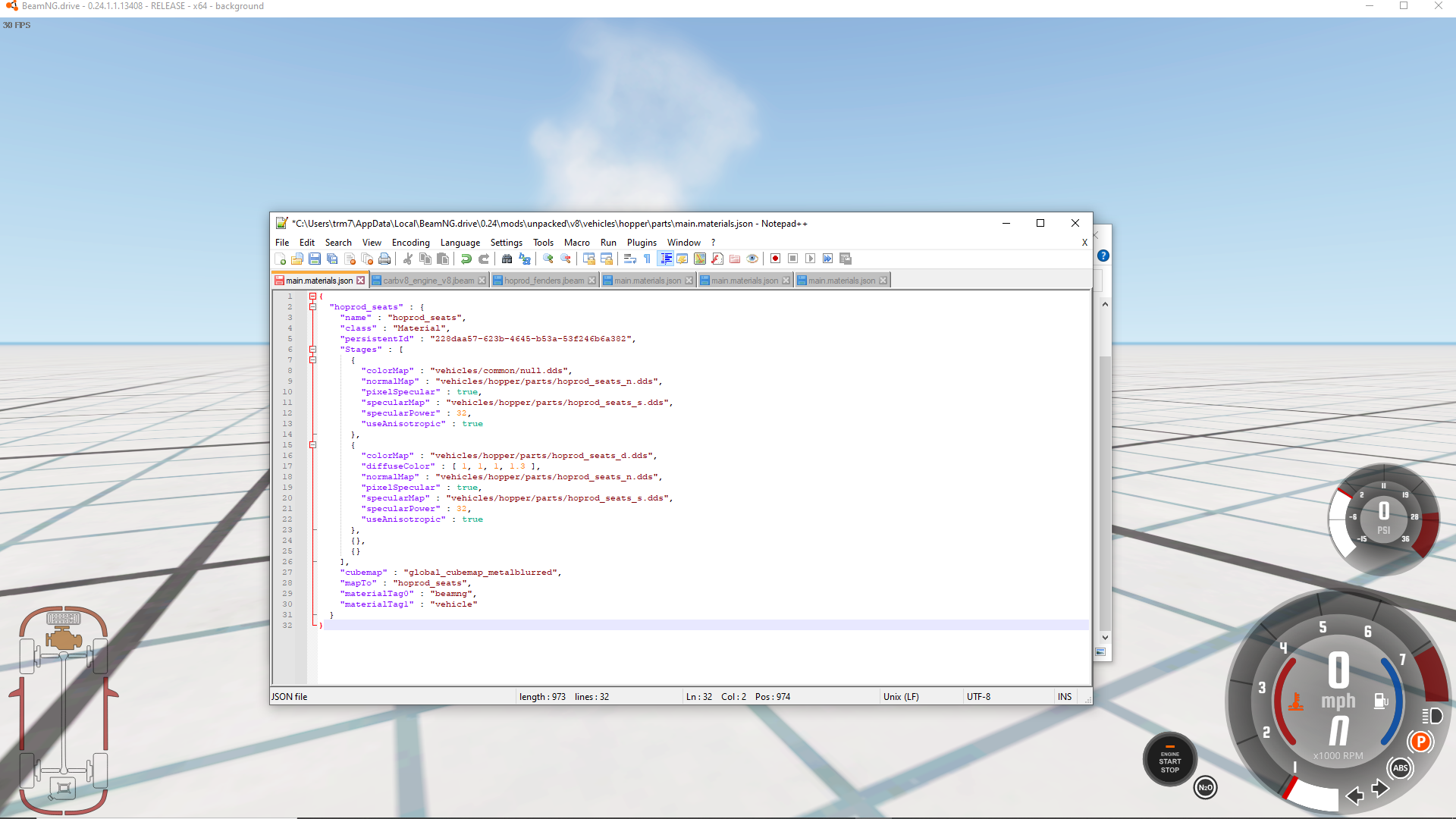1456x819 pixels.
Task: Collapse the root brace fold on line 1
Action: 312,297
